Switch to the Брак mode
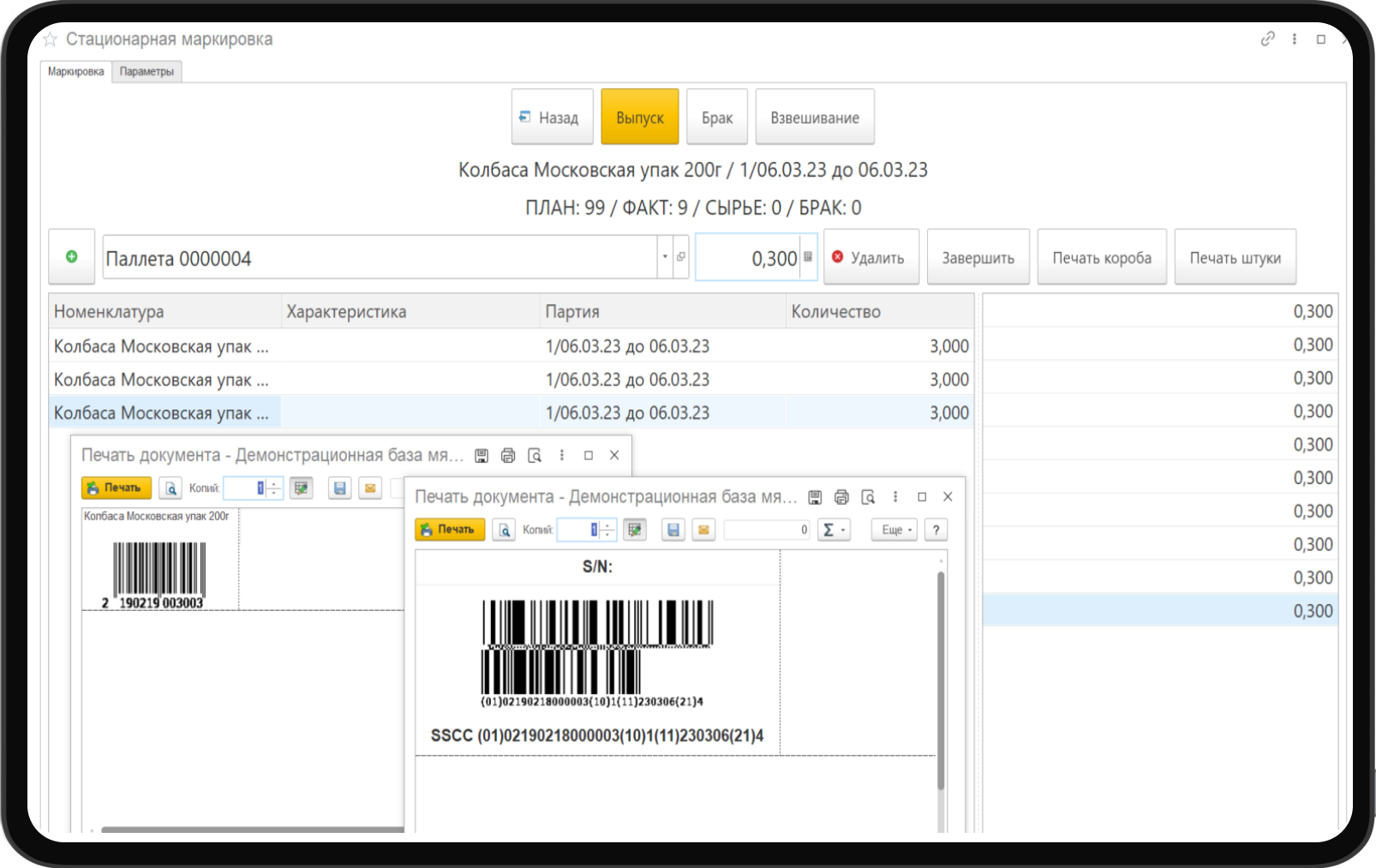 tap(717, 117)
